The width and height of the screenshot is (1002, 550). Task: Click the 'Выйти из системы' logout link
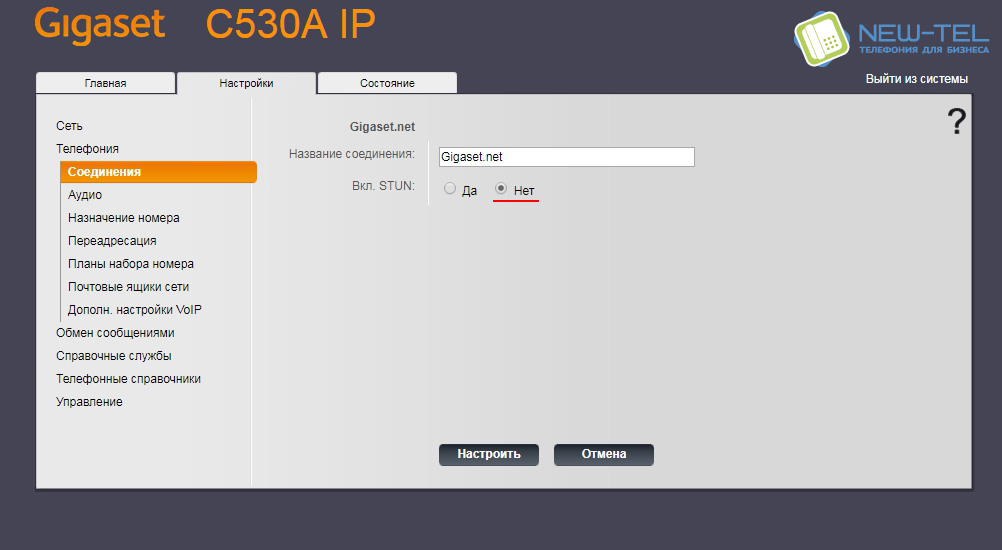click(916, 79)
